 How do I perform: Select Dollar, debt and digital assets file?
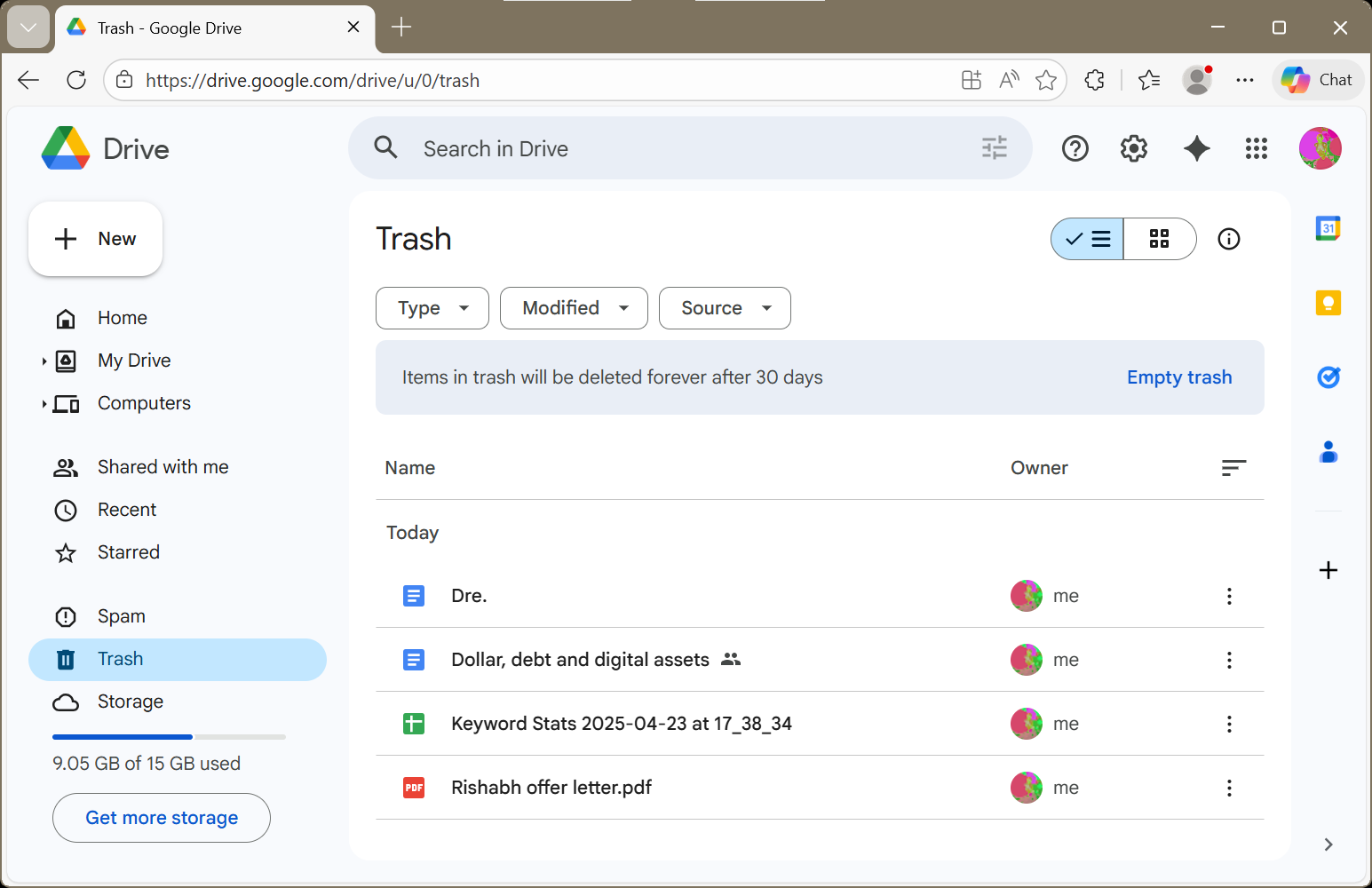point(820,660)
